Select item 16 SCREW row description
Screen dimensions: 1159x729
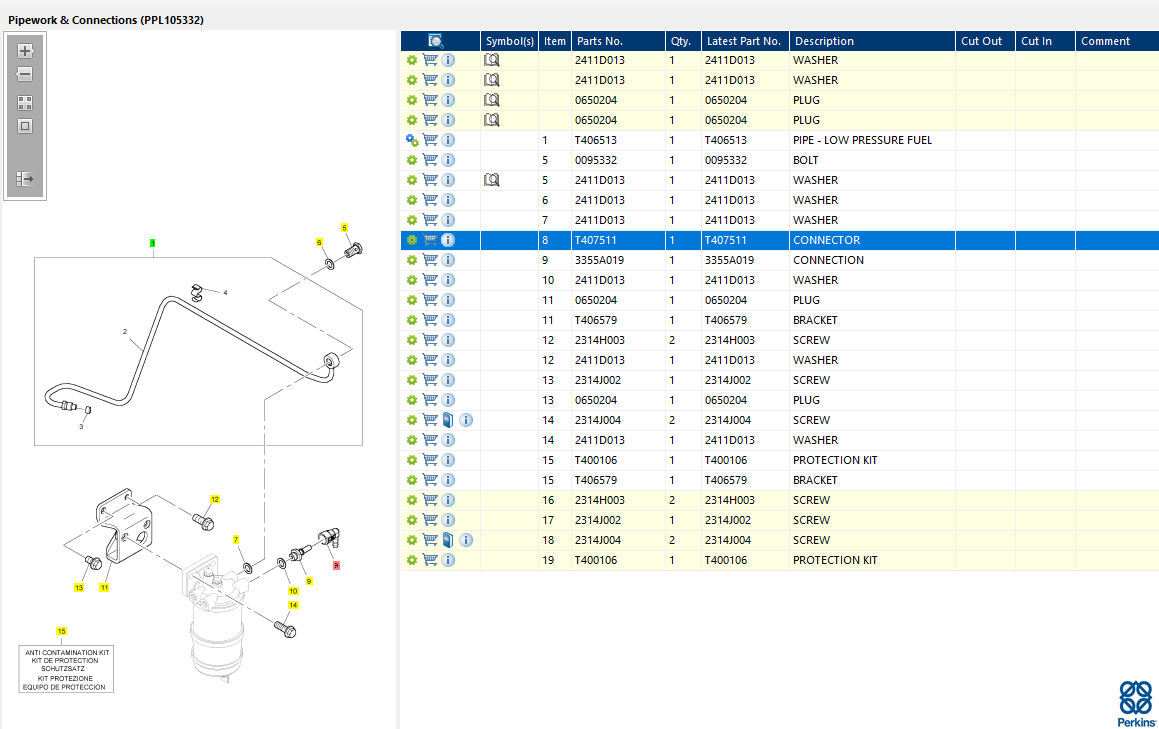(x=812, y=500)
